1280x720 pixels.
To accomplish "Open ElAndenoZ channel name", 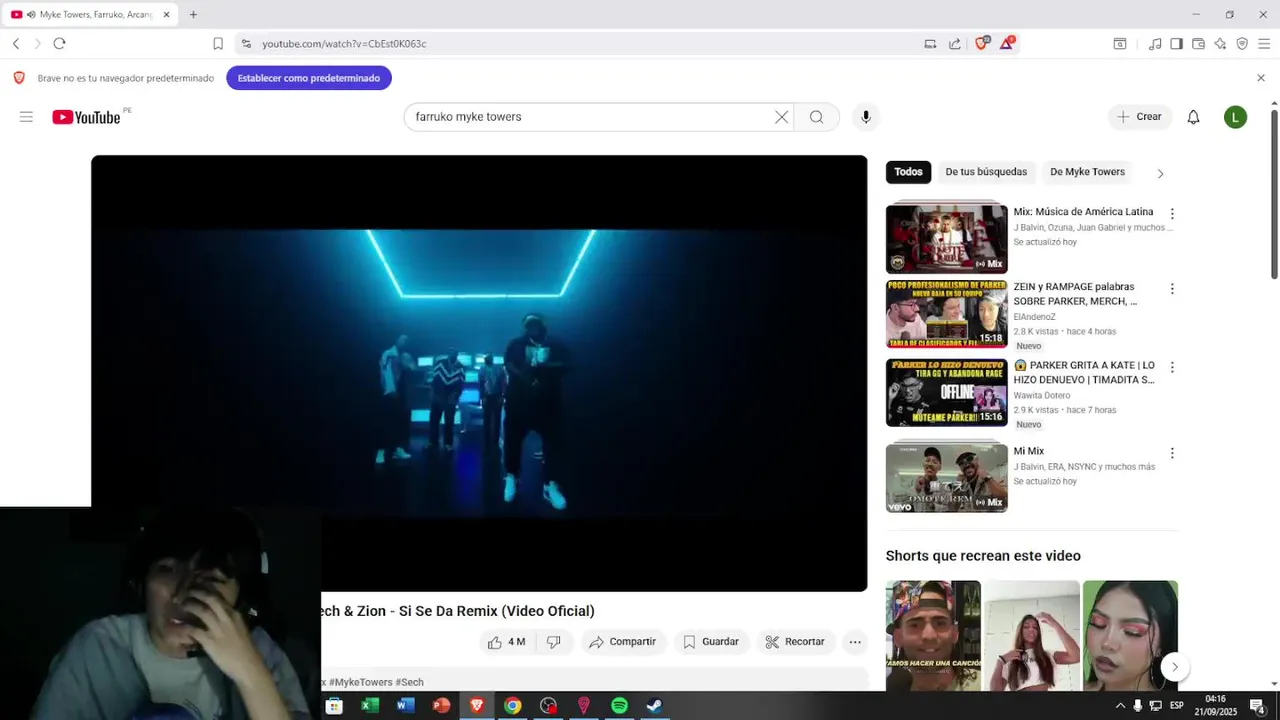I will [1034, 317].
